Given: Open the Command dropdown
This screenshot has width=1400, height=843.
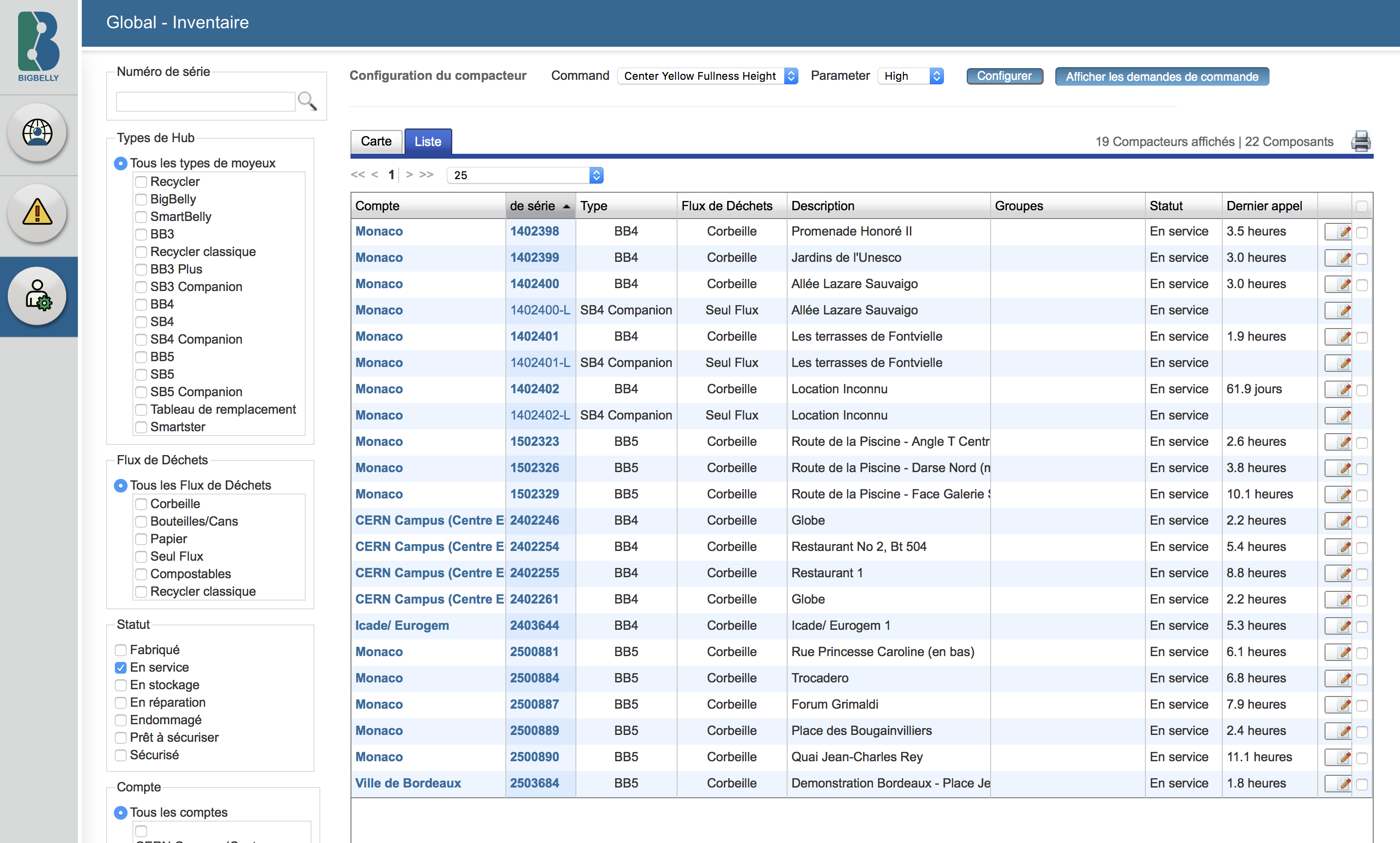Looking at the screenshot, I should coord(708,76).
